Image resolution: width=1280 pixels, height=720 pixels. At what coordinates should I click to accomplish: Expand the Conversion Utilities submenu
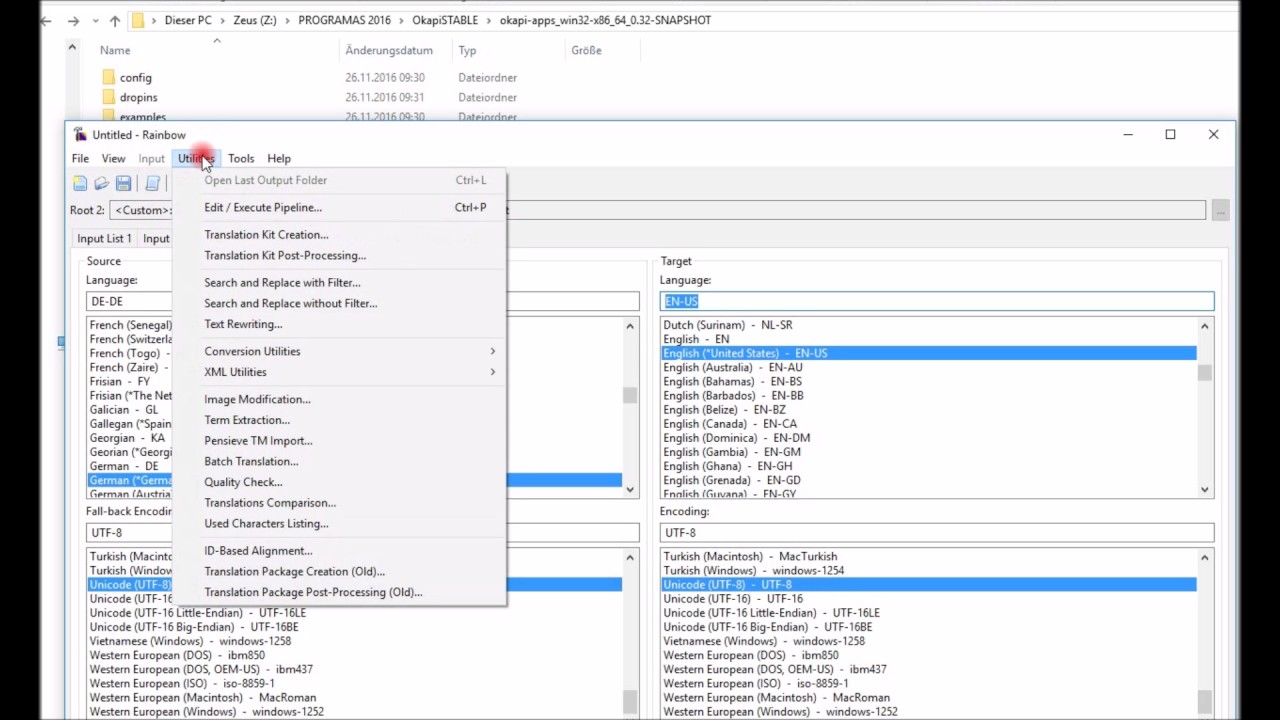coord(340,351)
